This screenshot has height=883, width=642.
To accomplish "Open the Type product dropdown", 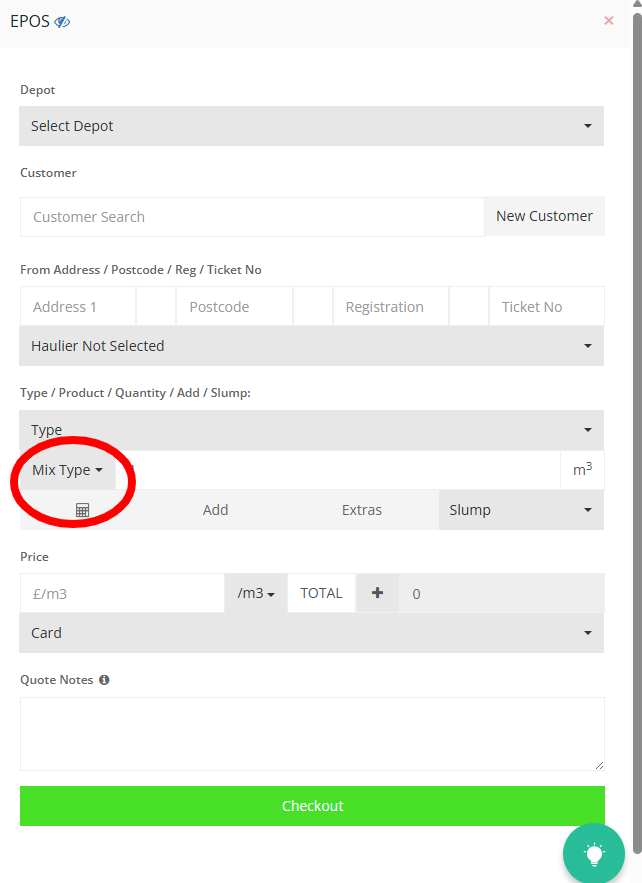I will [311, 430].
